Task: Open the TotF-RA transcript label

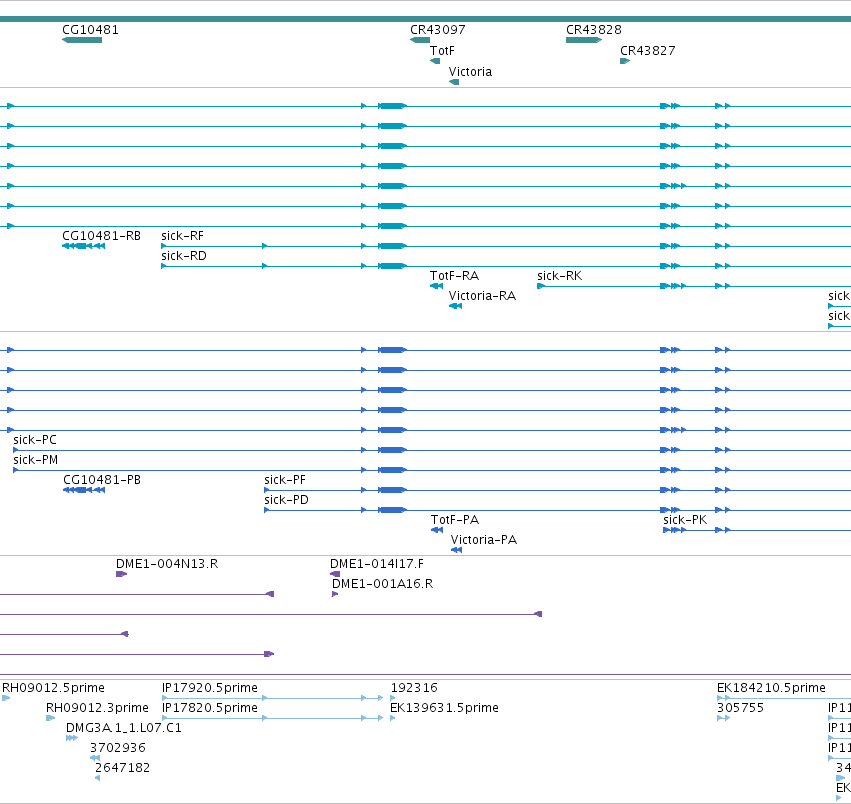Action: pyautogui.click(x=454, y=276)
